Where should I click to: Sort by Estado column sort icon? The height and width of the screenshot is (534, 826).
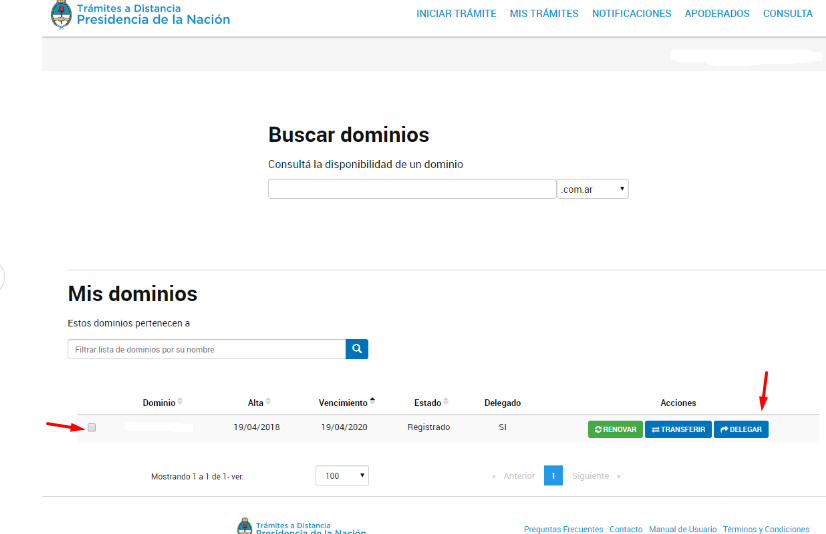coord(447,402)
